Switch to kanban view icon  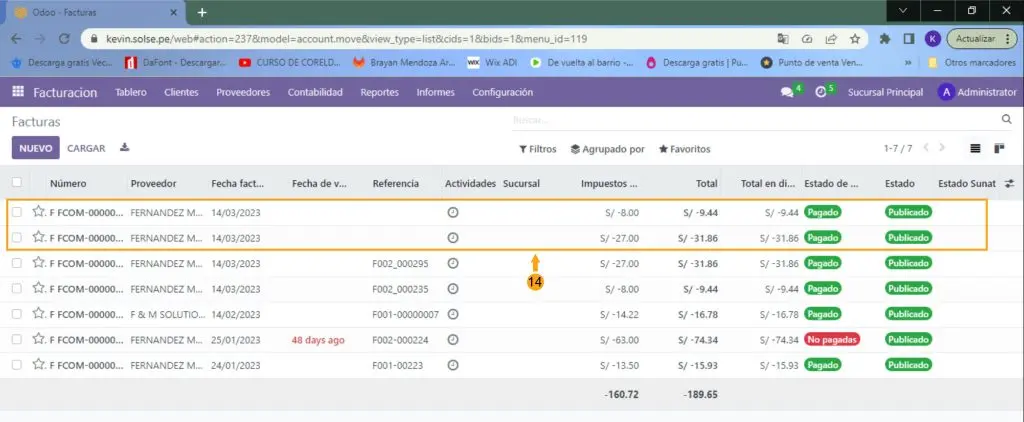(x=998, y=148)
